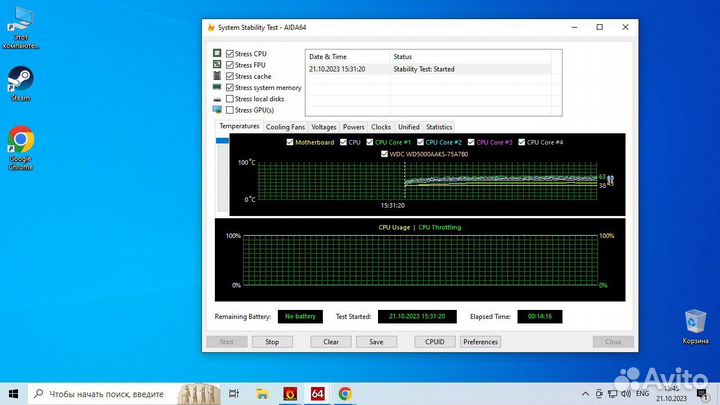
Task: Open Task View on the taskbar
Action: [x=234, y=394]
